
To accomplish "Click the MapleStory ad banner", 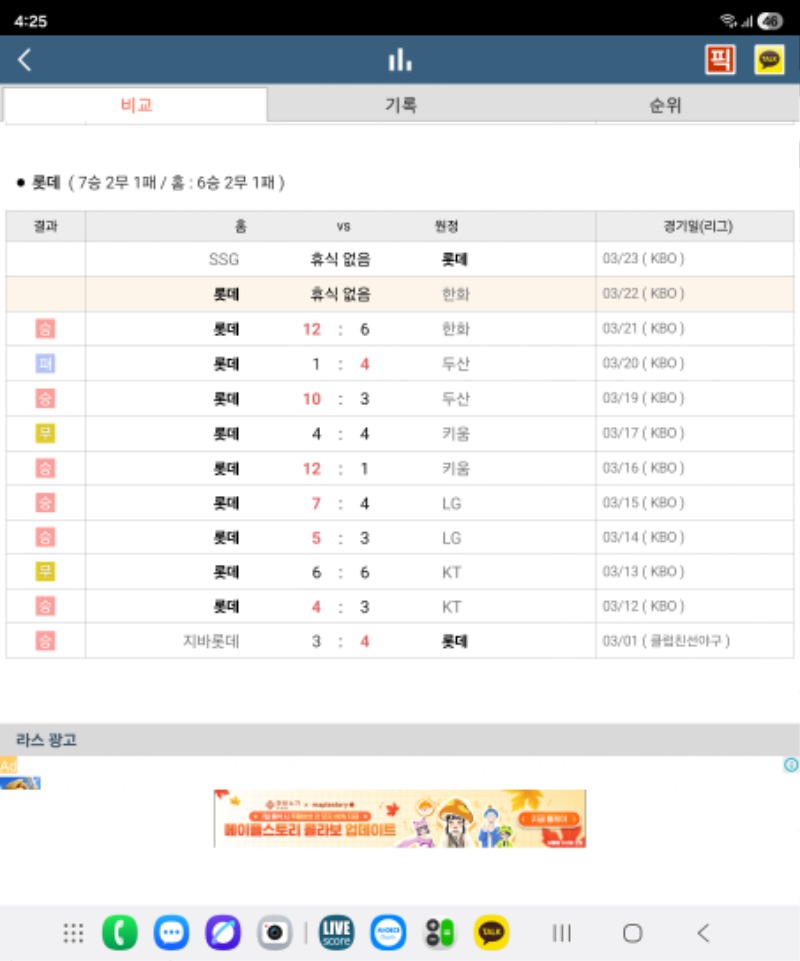I will (400, 818).
